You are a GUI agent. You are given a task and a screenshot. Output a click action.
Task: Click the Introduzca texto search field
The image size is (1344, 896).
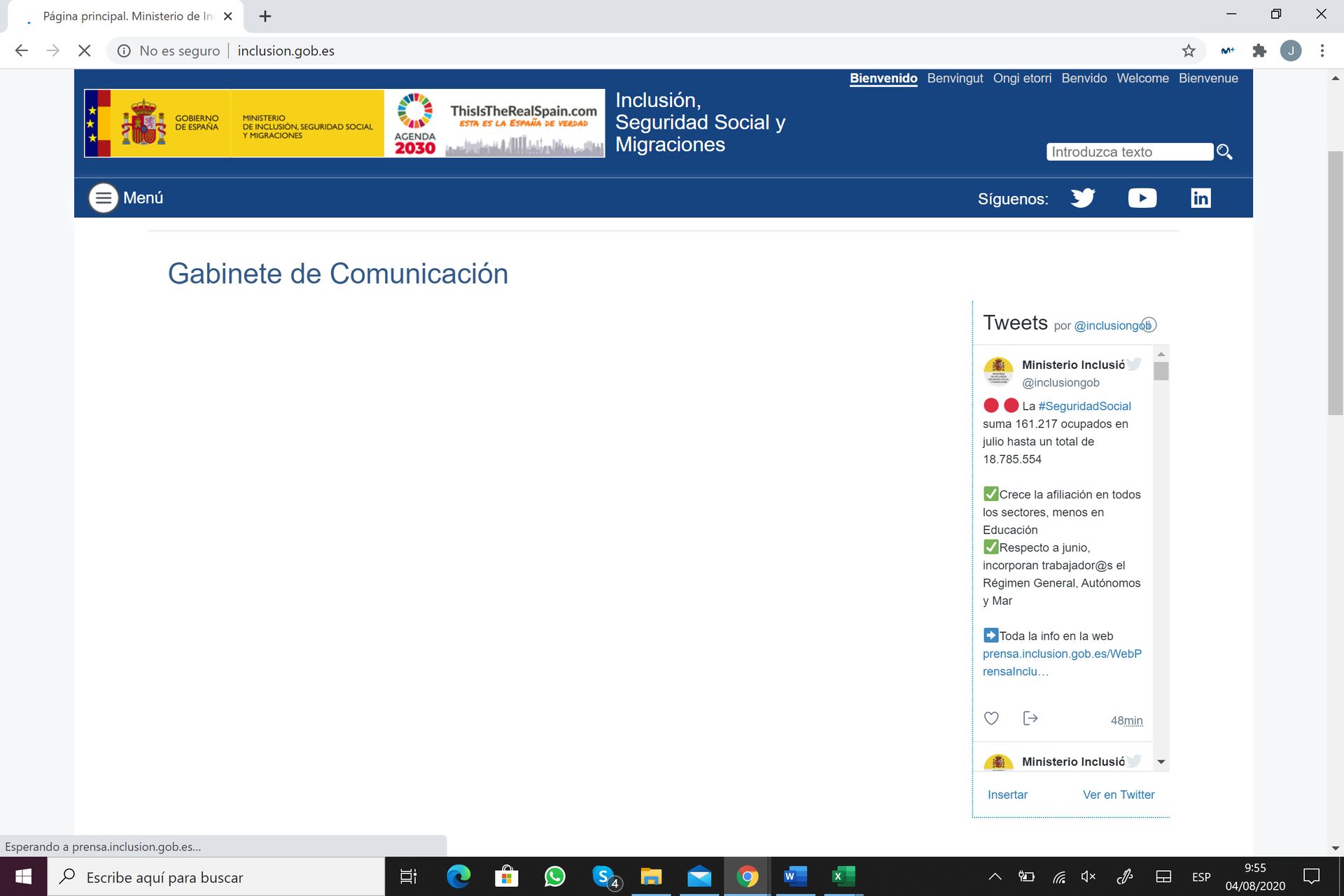(1129, 151)
